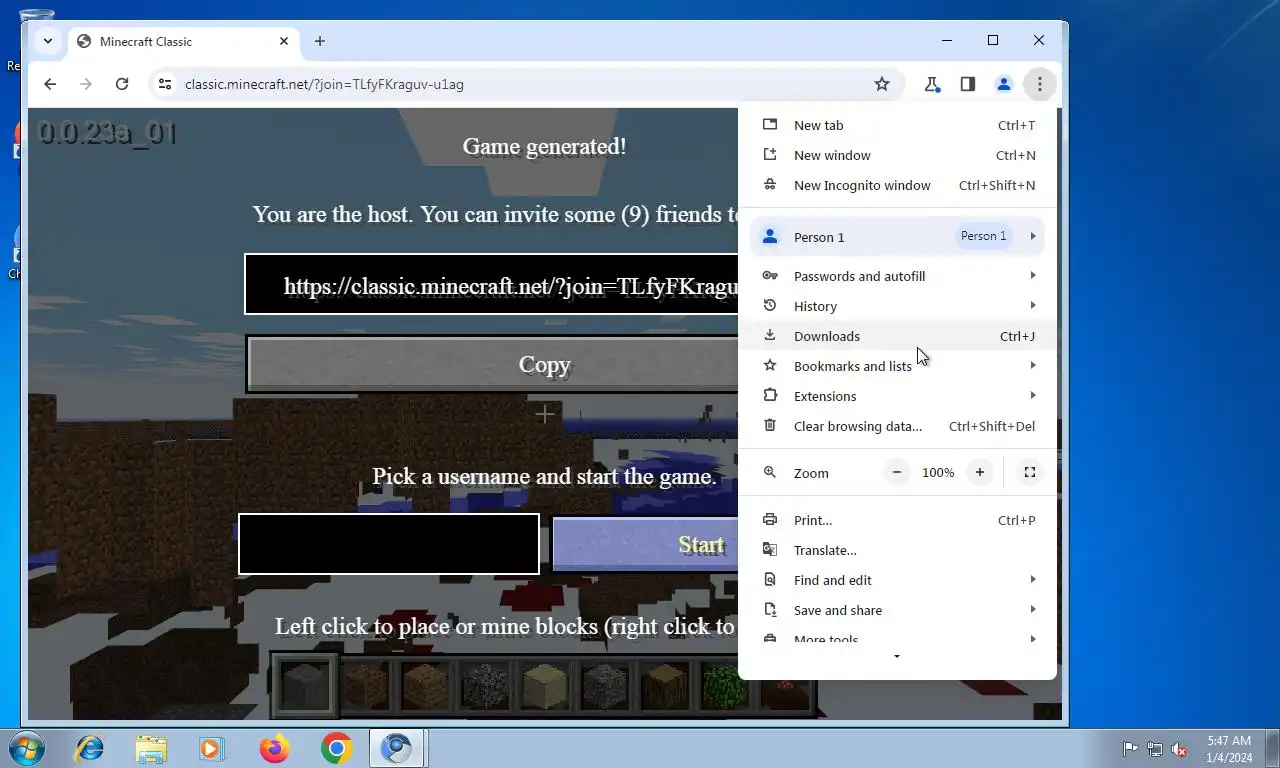Screen dimensions: 1280x768
Task: Click the address bar URL
Action: point(324,84)
